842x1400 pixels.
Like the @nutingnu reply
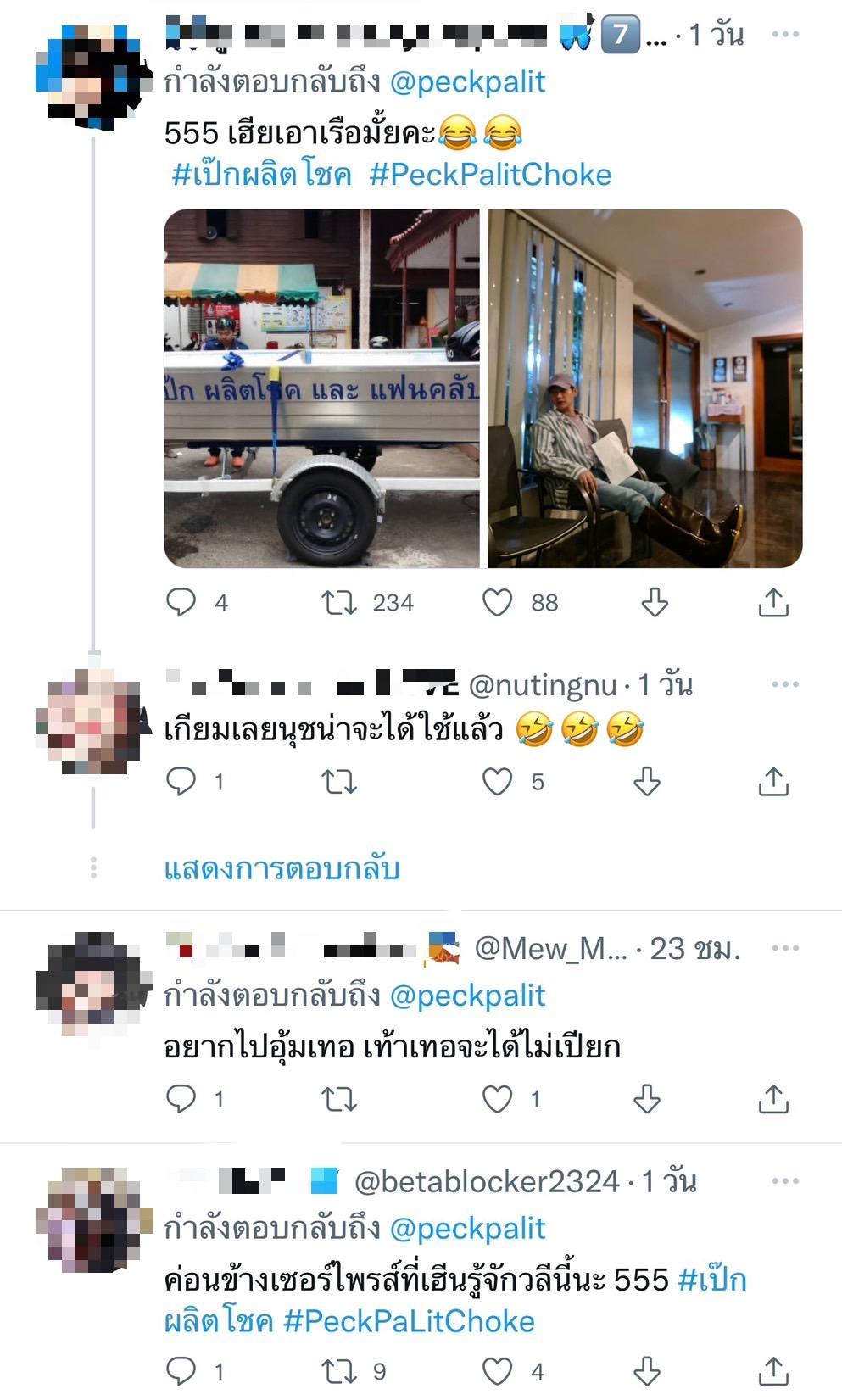pos(498,781)
